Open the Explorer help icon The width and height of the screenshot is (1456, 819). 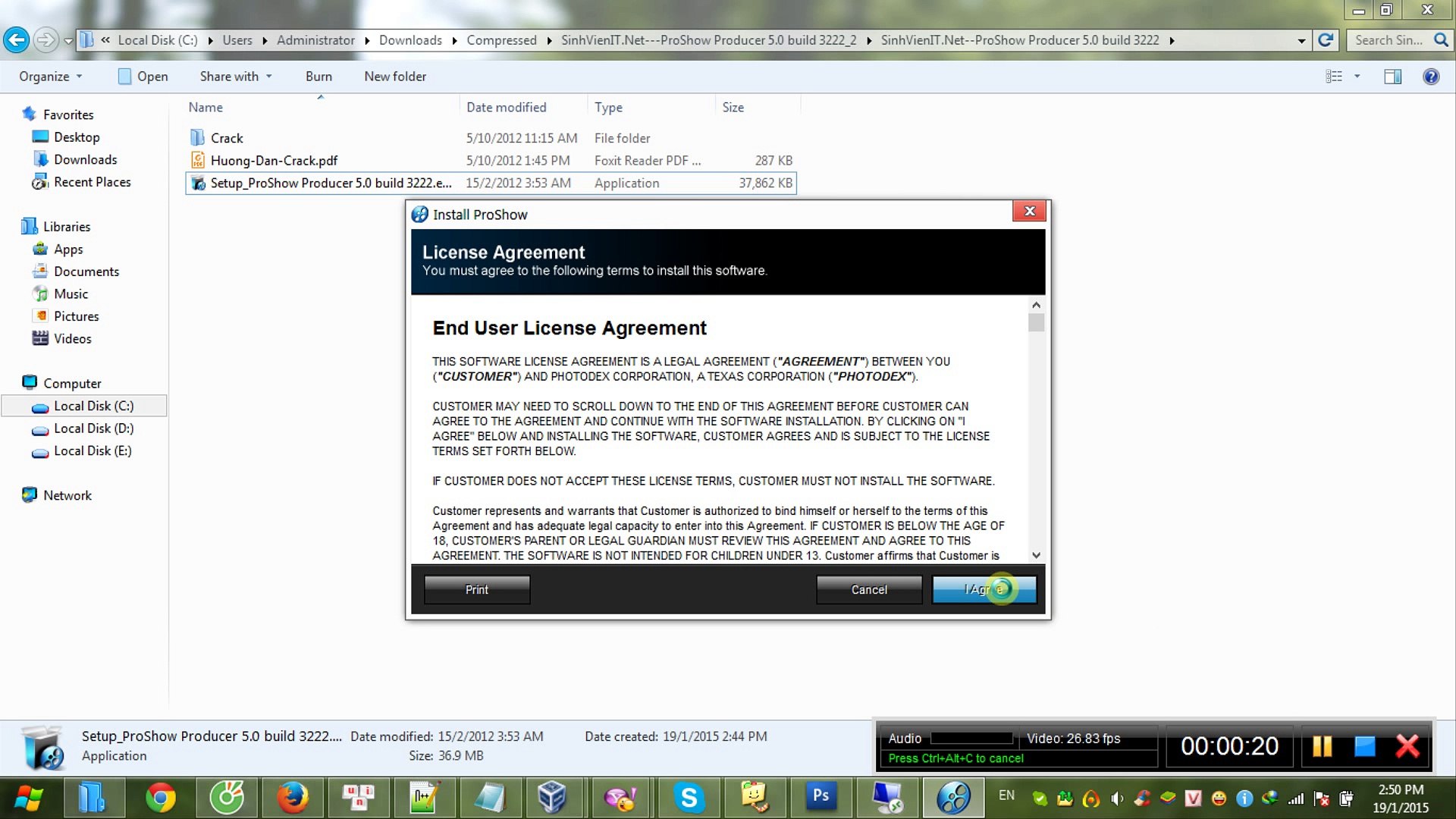coord(1431,77)
